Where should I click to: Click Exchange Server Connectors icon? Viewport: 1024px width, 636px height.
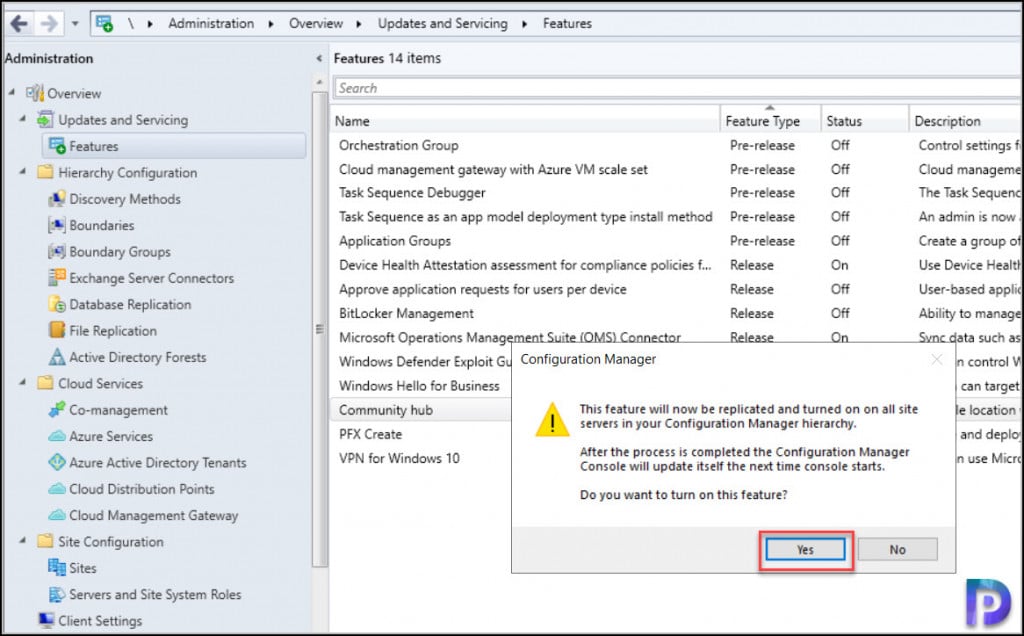(x=57, y=278)
